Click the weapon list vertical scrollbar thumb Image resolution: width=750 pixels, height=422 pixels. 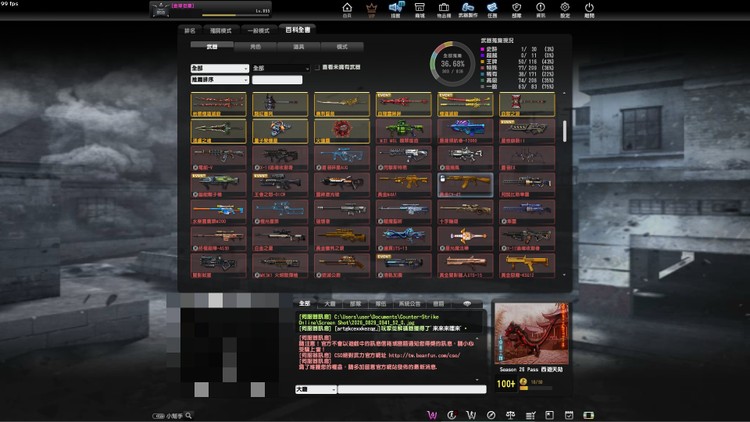[564, 131]
